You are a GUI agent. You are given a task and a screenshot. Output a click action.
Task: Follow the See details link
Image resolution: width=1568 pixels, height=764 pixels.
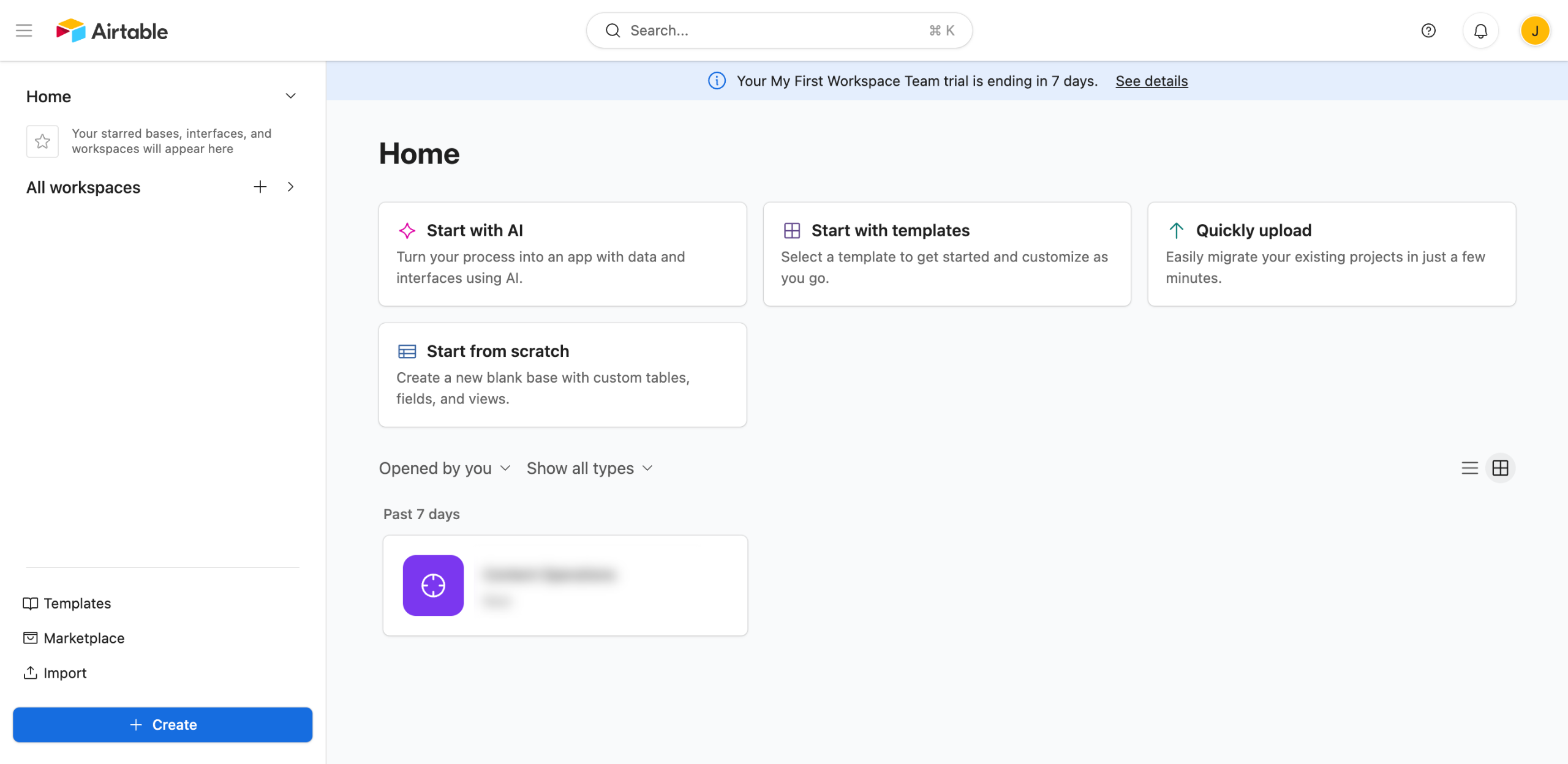click(1151, 81)
